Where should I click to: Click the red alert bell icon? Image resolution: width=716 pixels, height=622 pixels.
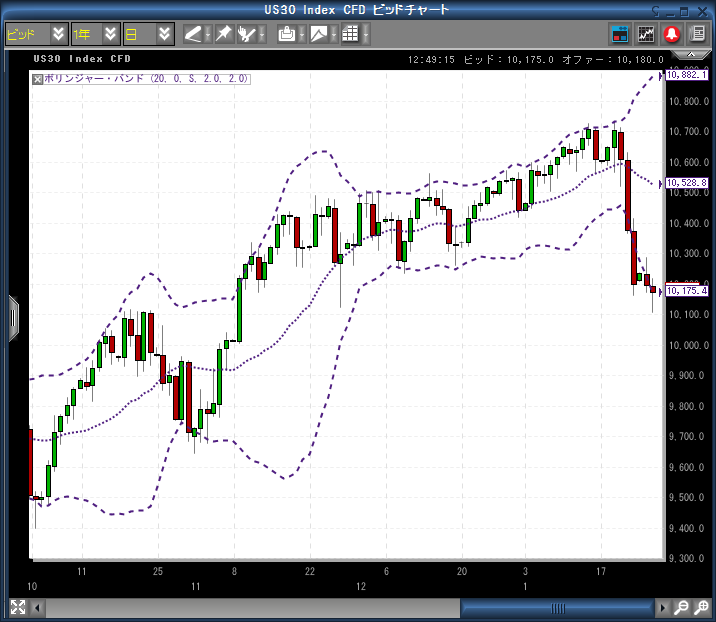click(671, 34)
